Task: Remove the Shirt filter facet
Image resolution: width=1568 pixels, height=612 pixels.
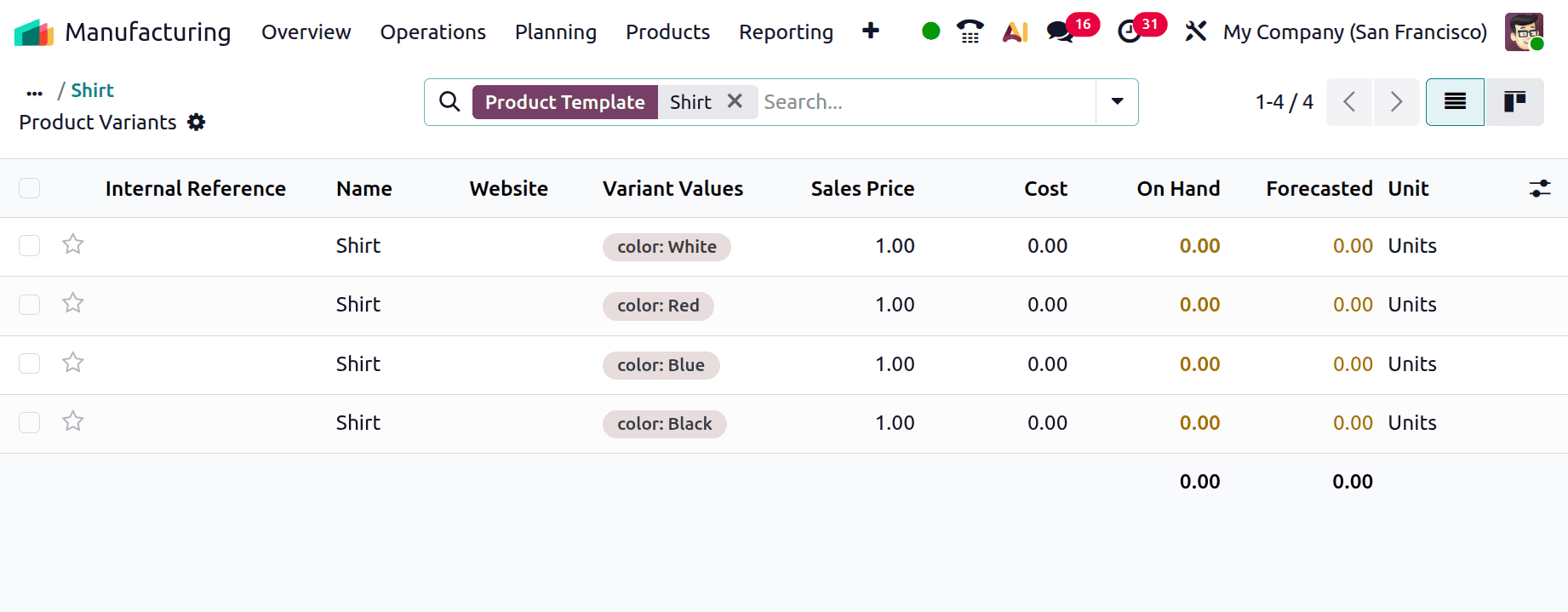Action: click(x=735, y=101)
